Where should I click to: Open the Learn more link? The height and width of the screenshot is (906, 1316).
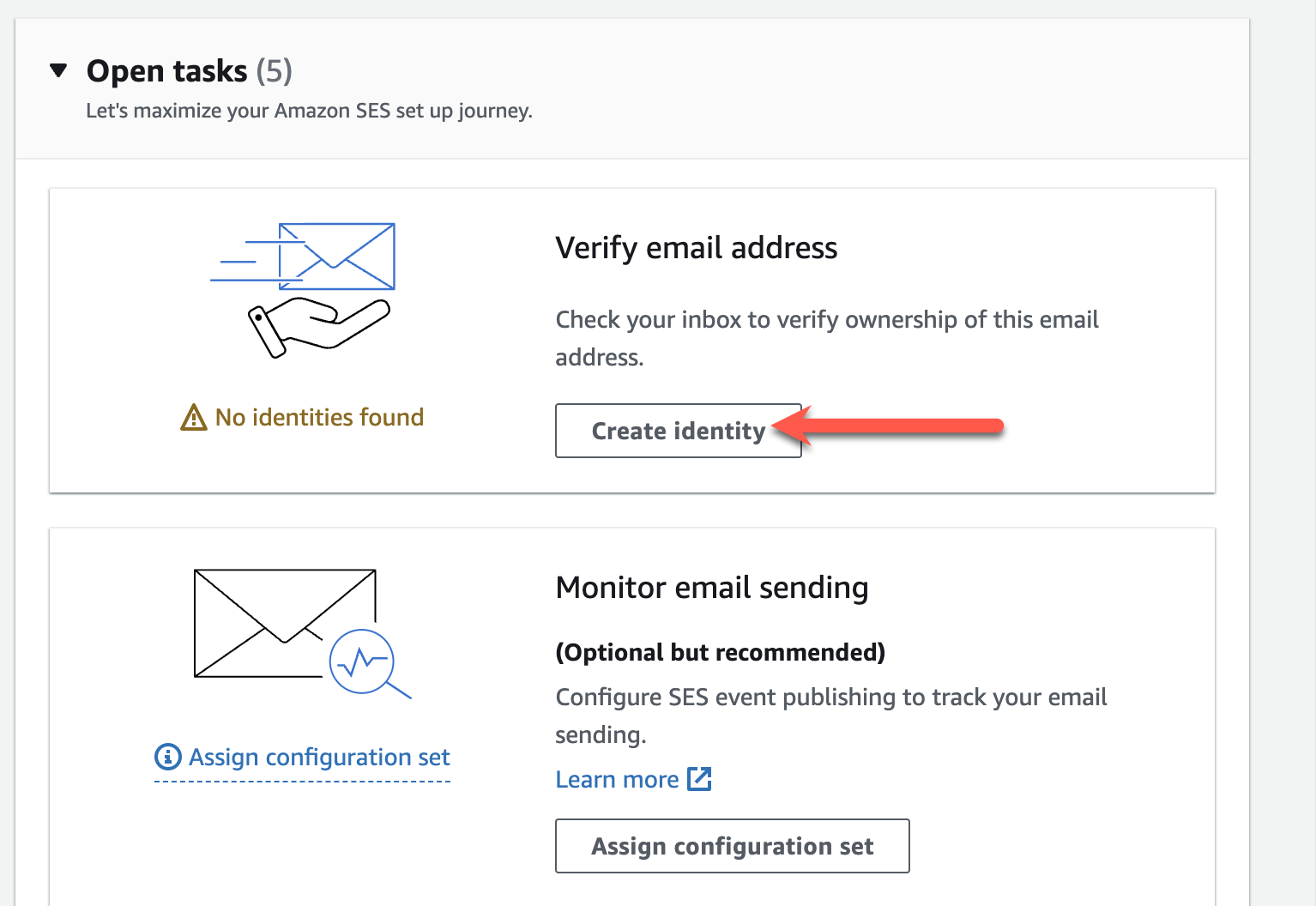pyautogui.click(x=617, y=780)
